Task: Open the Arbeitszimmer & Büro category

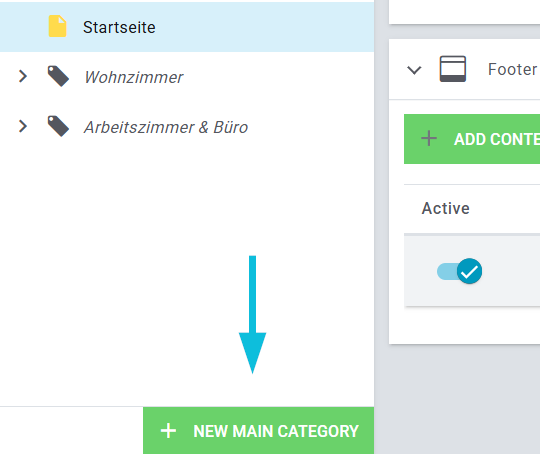Action: [x=166, y=127]
